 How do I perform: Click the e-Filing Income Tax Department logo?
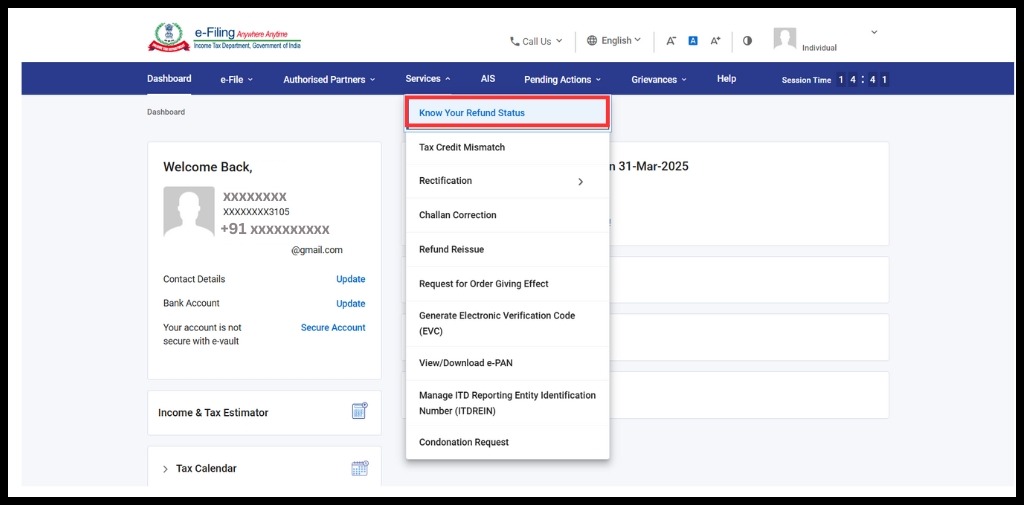(224, 37)
